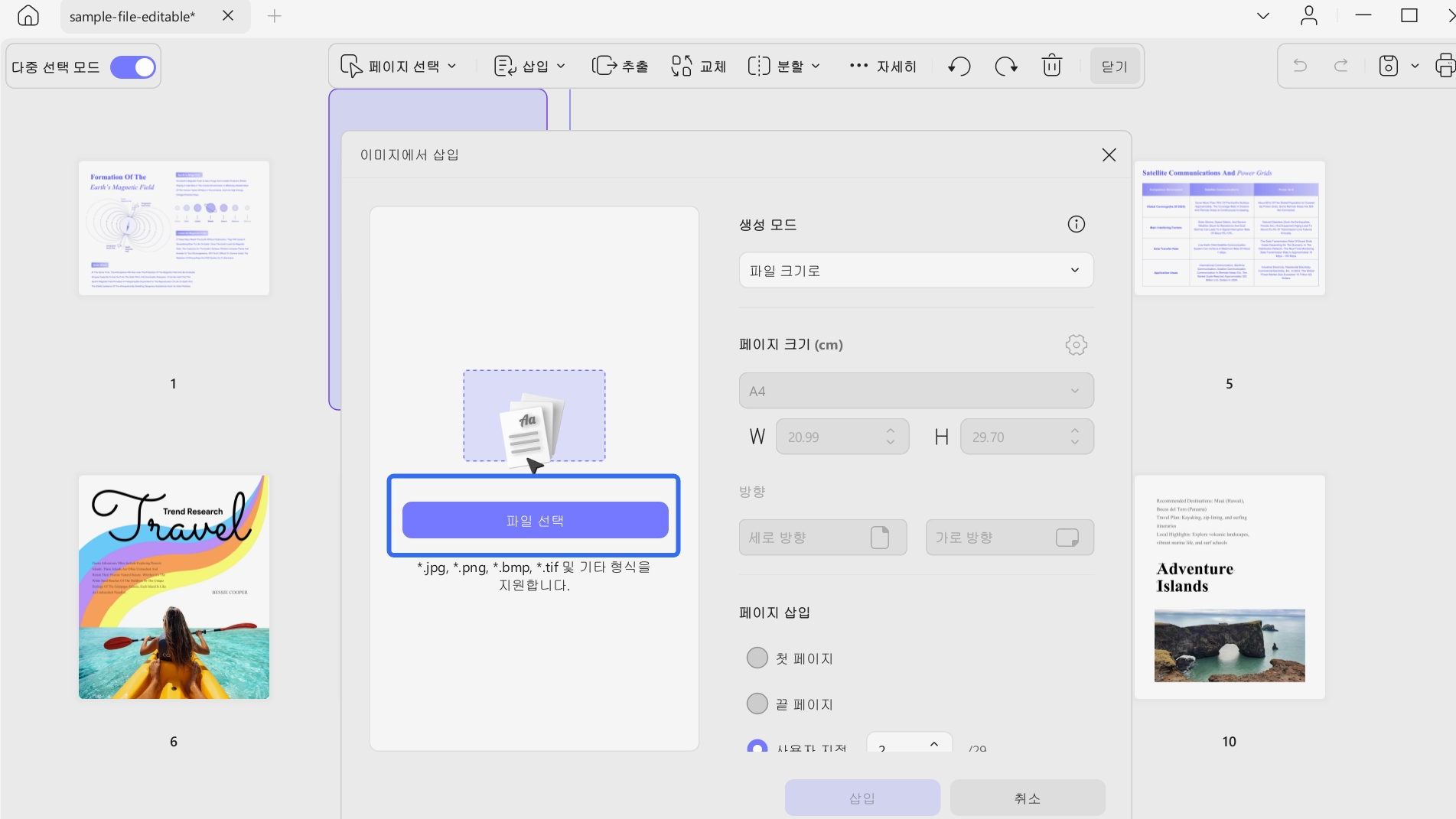Click the 취소 button
The height and width of the screenshot is (819, 1456).
point(1028,798)
